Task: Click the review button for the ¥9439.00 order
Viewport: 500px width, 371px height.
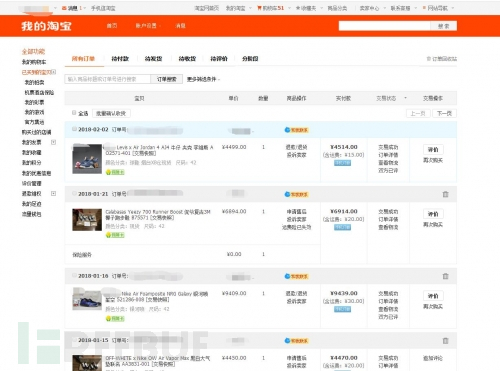Action: pos(433,296)
